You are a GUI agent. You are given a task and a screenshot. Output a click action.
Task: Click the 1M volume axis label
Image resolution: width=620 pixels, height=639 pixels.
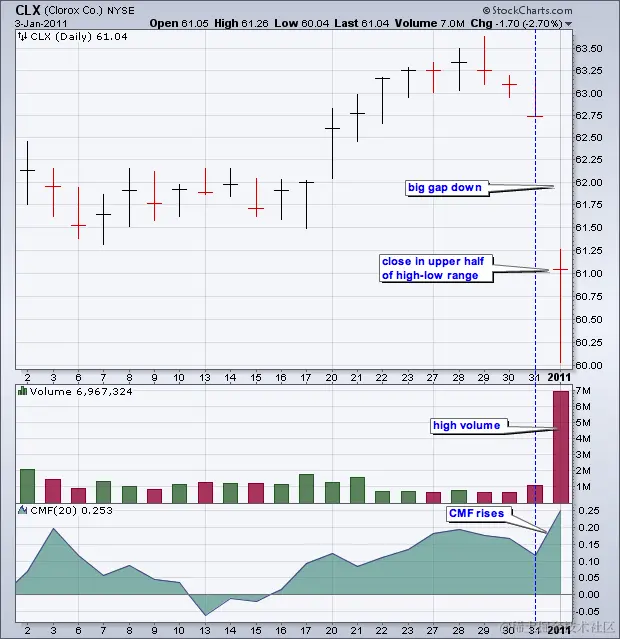583,487
